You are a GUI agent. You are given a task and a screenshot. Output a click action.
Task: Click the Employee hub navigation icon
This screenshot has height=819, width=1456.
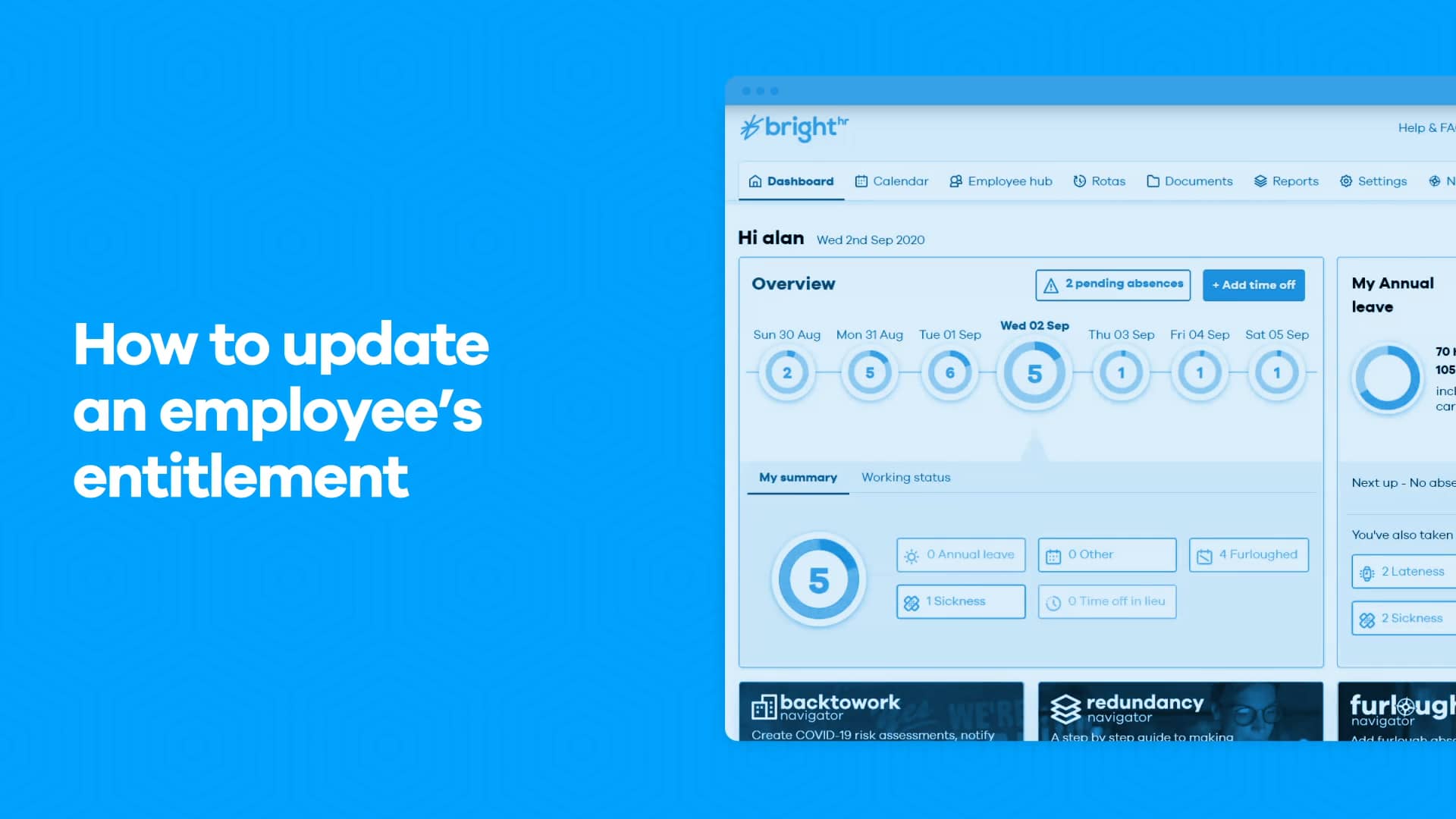click(955, 181)
